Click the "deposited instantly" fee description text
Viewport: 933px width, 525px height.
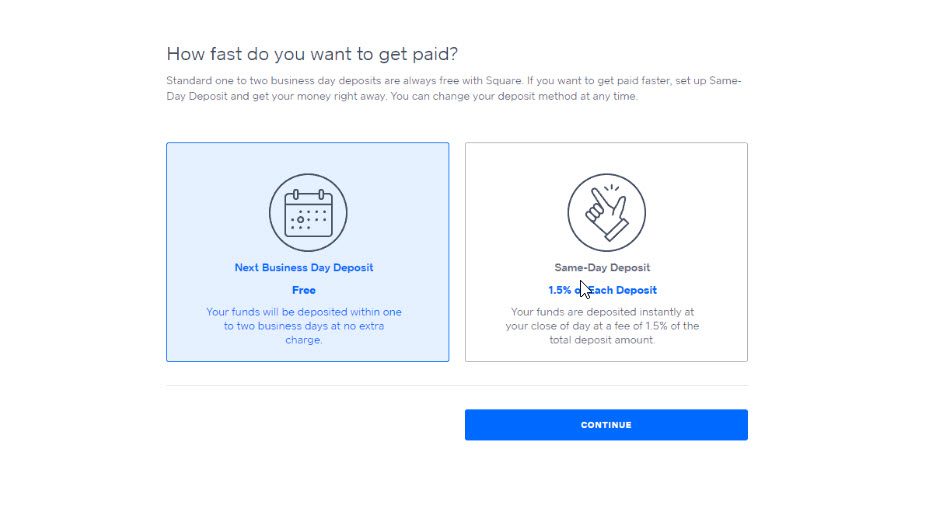[602, 326]
